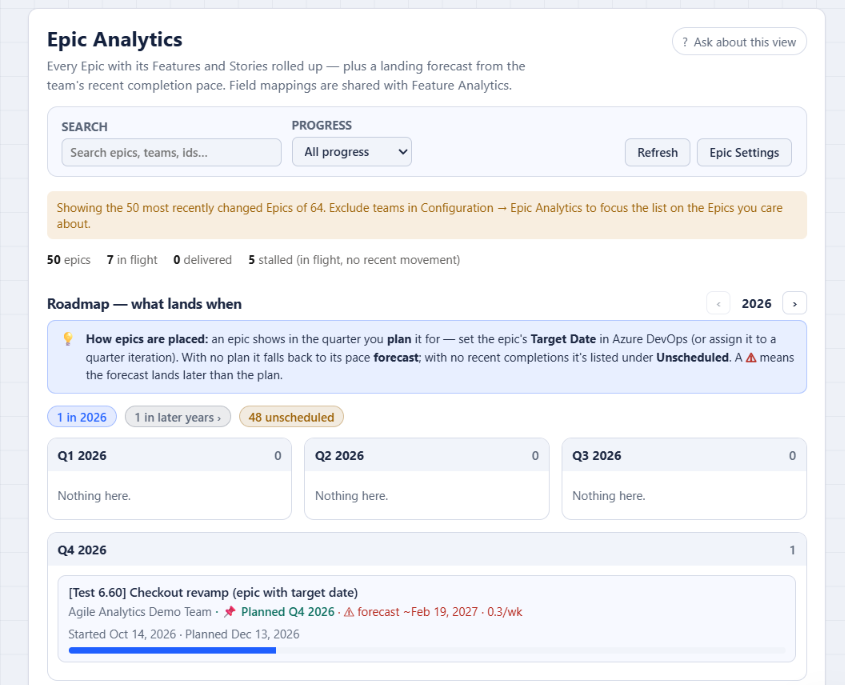Select the 1 in 2026 chip
The width and height of the screenshot is (845, 685).
pyautogui.click(x=82, y=417)
